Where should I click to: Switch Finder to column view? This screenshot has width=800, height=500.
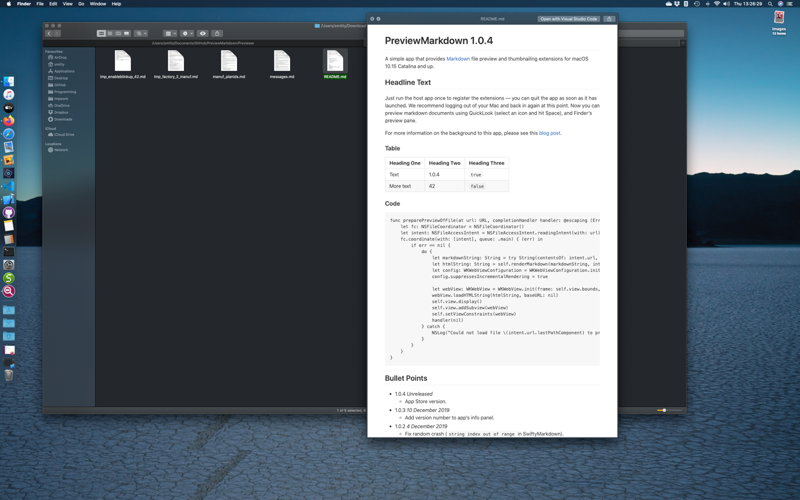[118, 33]
